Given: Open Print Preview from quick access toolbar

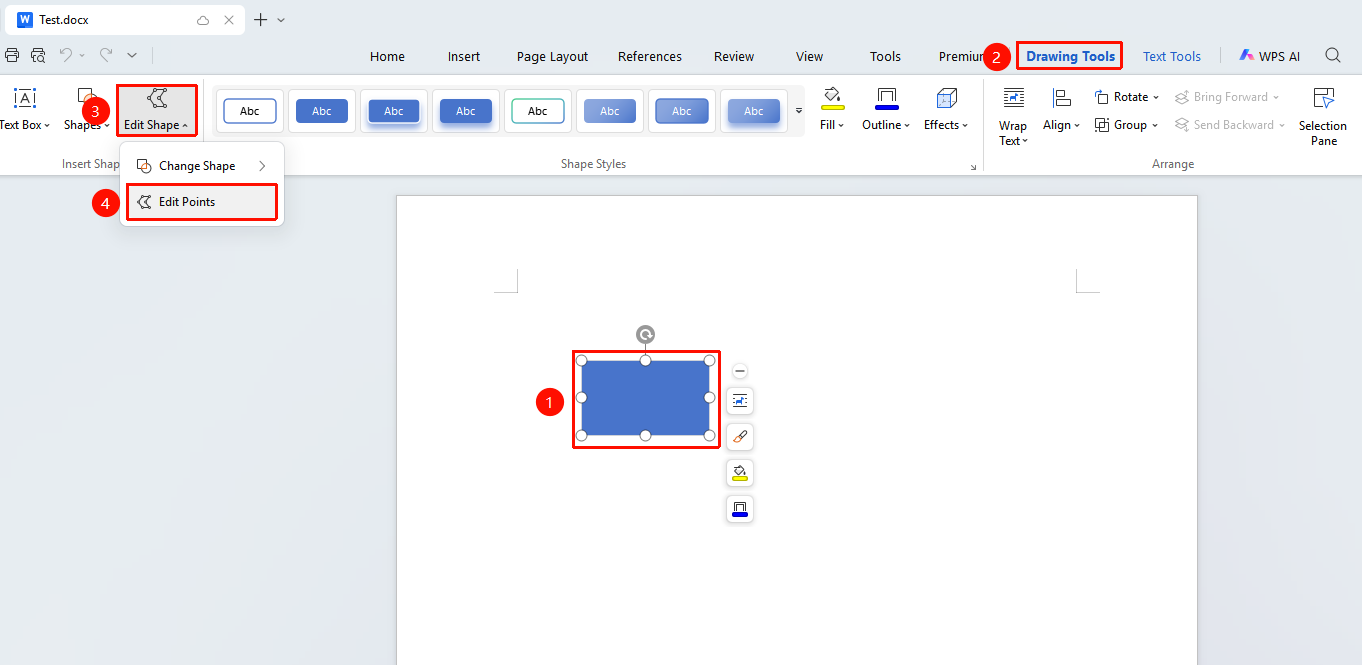Looking at the screenshot, I should coord(38,55).
